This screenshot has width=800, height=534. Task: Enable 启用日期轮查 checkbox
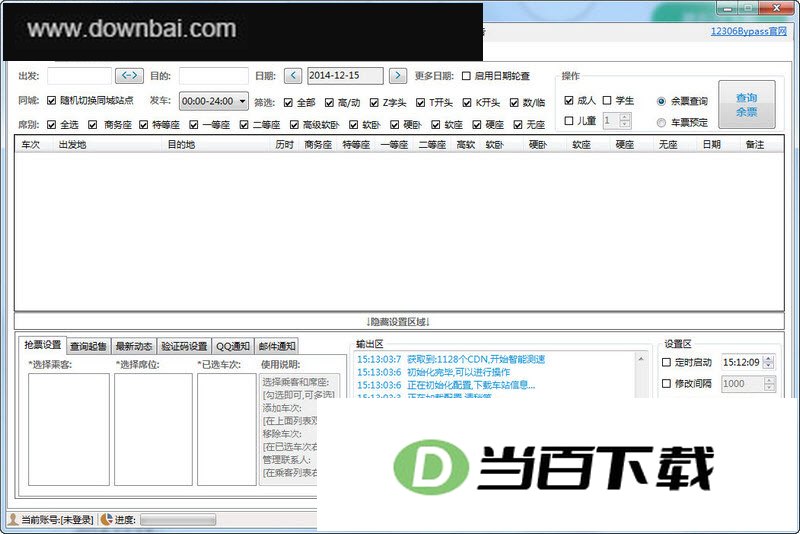[x=466, y=75]
